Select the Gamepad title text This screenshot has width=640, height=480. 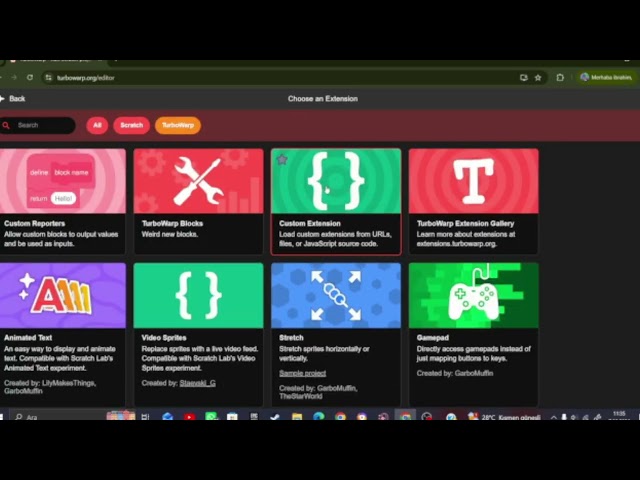pos(433,338)
